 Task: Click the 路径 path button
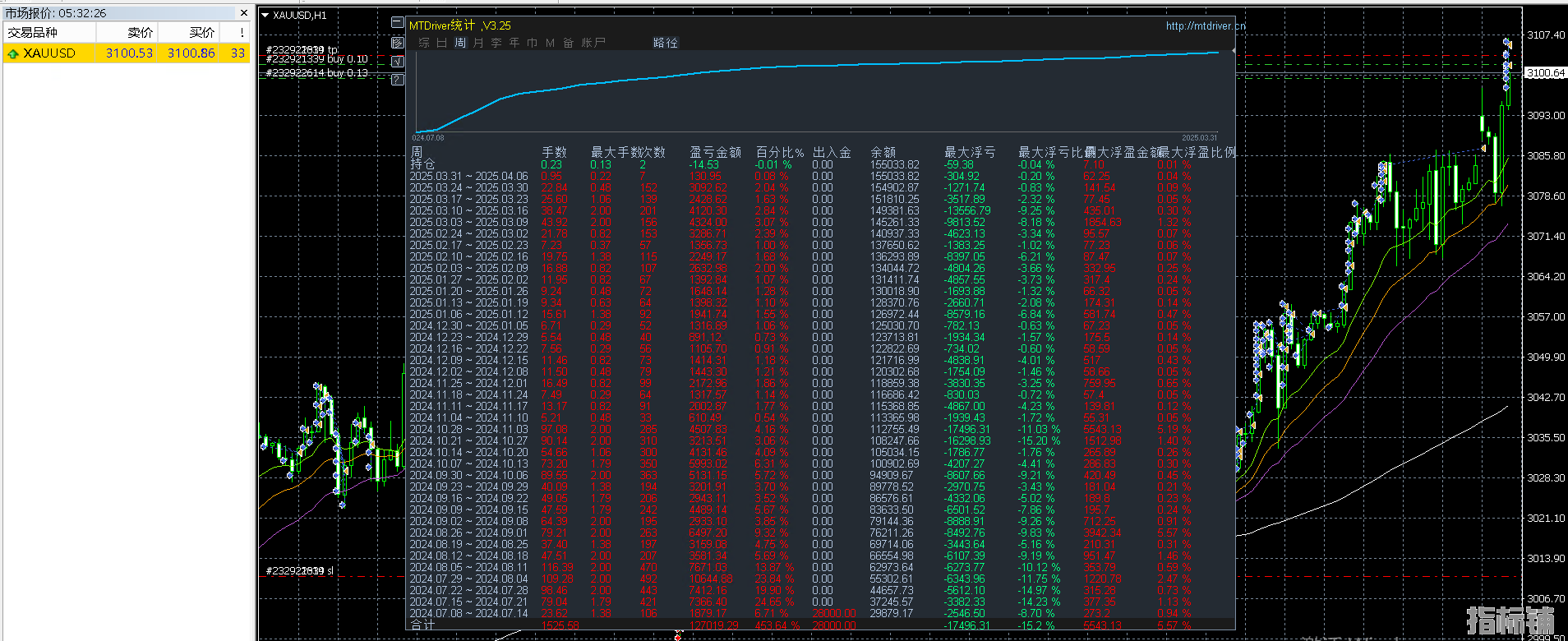[666, 43]
